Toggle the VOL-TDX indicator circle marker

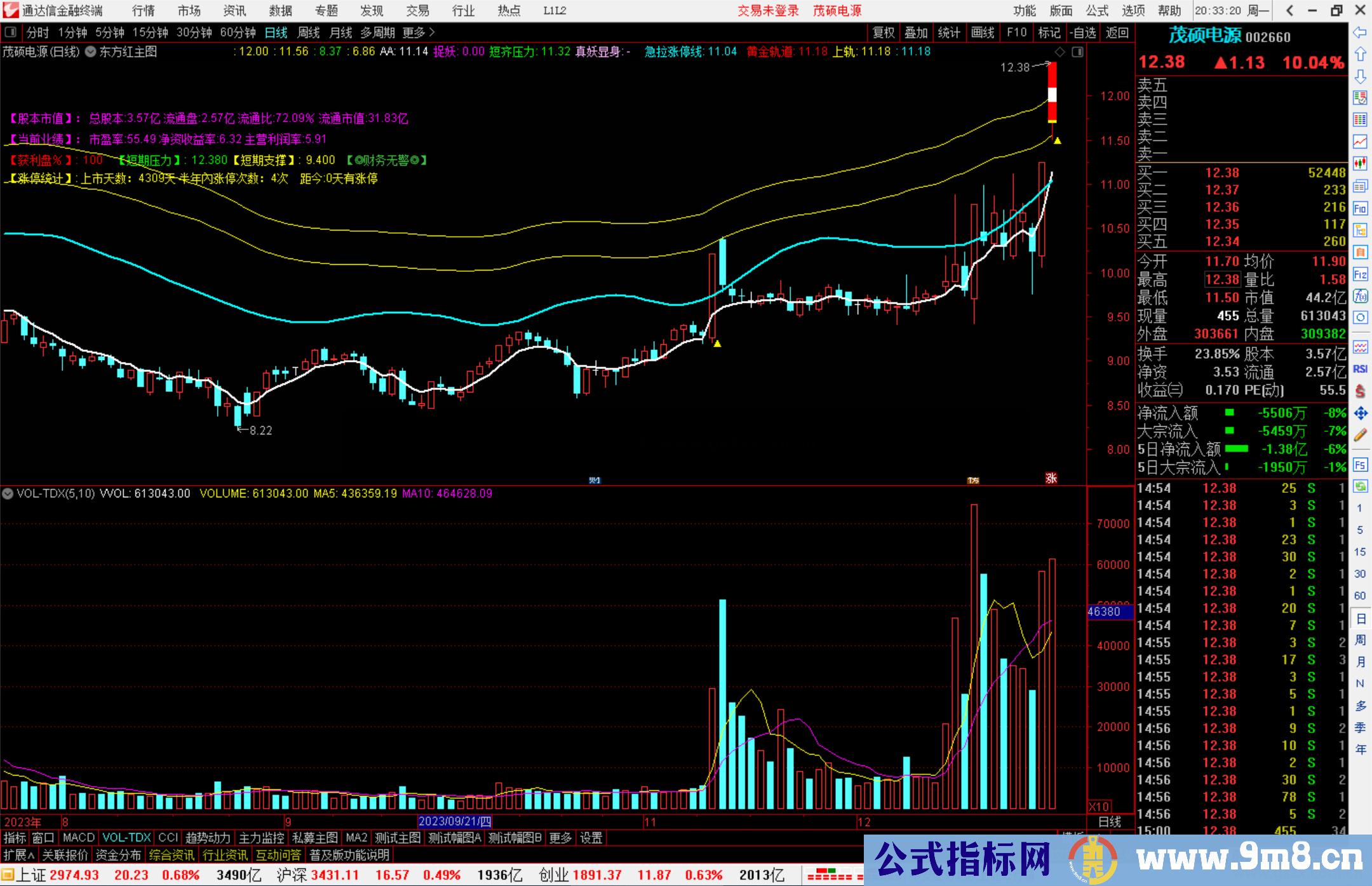click(x=8, y=493)
